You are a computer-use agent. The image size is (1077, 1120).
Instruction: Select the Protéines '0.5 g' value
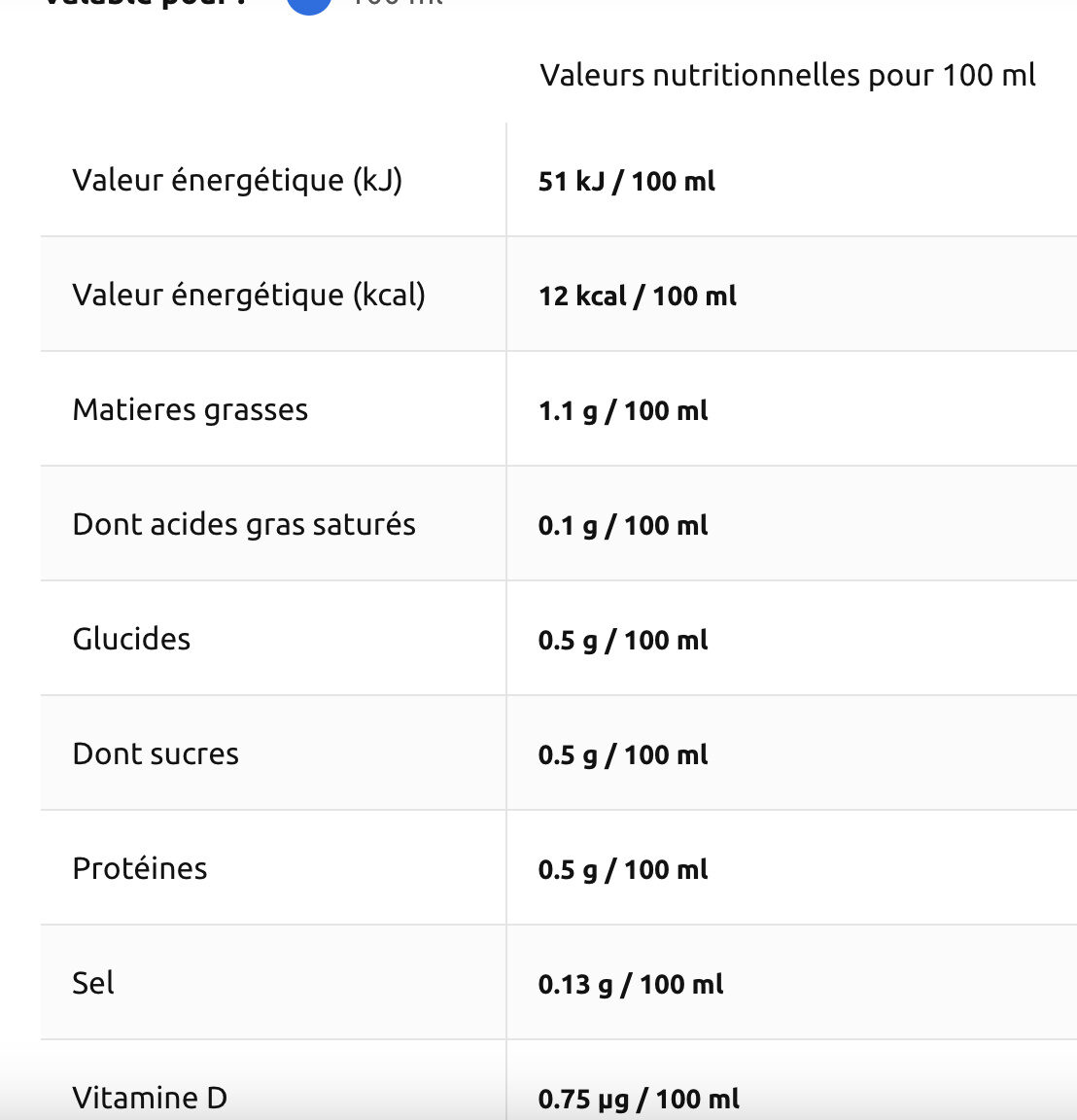tap(623, 870)
